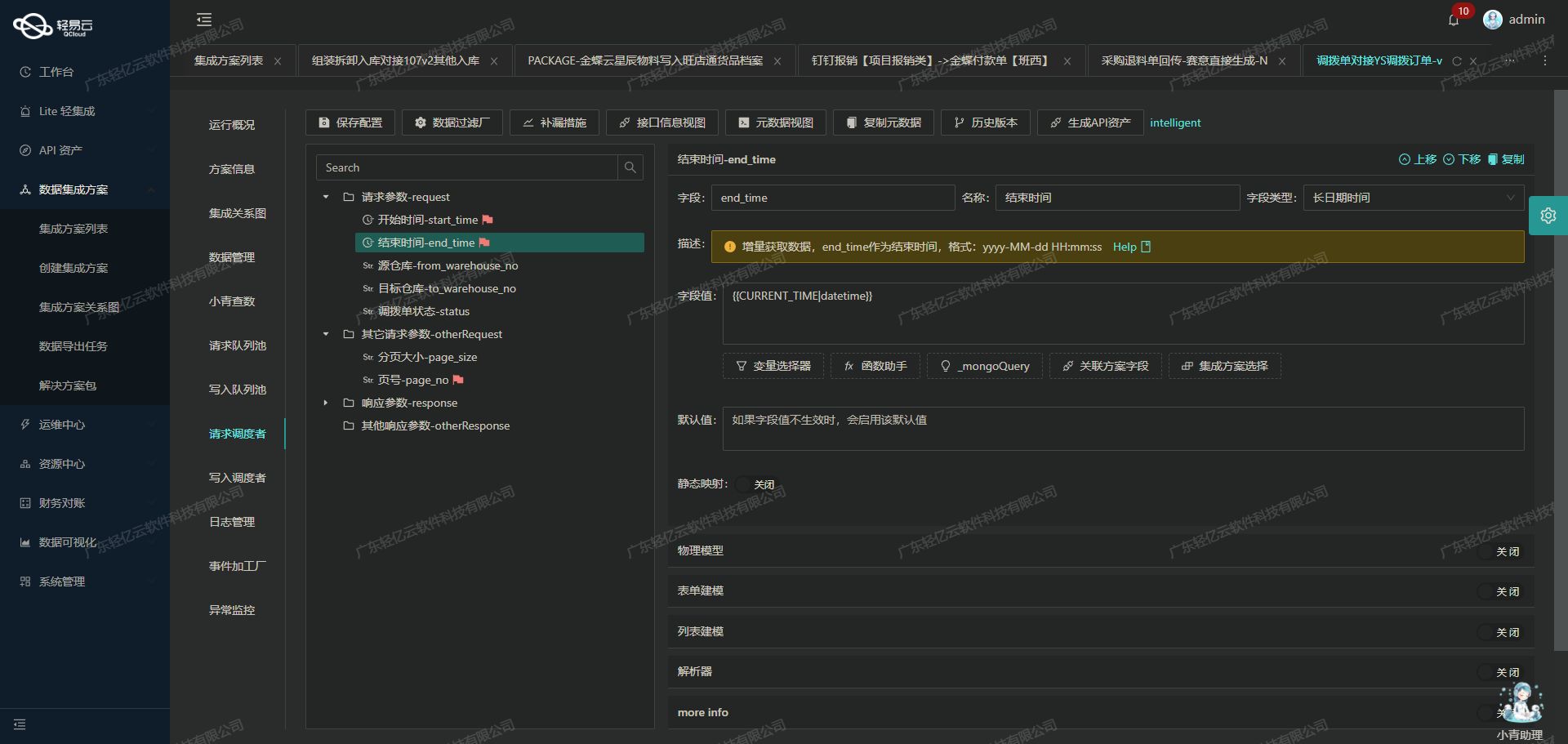Switch to the 采购退料单回传 tab
Viewport: 1568px width, 744px height.
[x=1184, y=61]
